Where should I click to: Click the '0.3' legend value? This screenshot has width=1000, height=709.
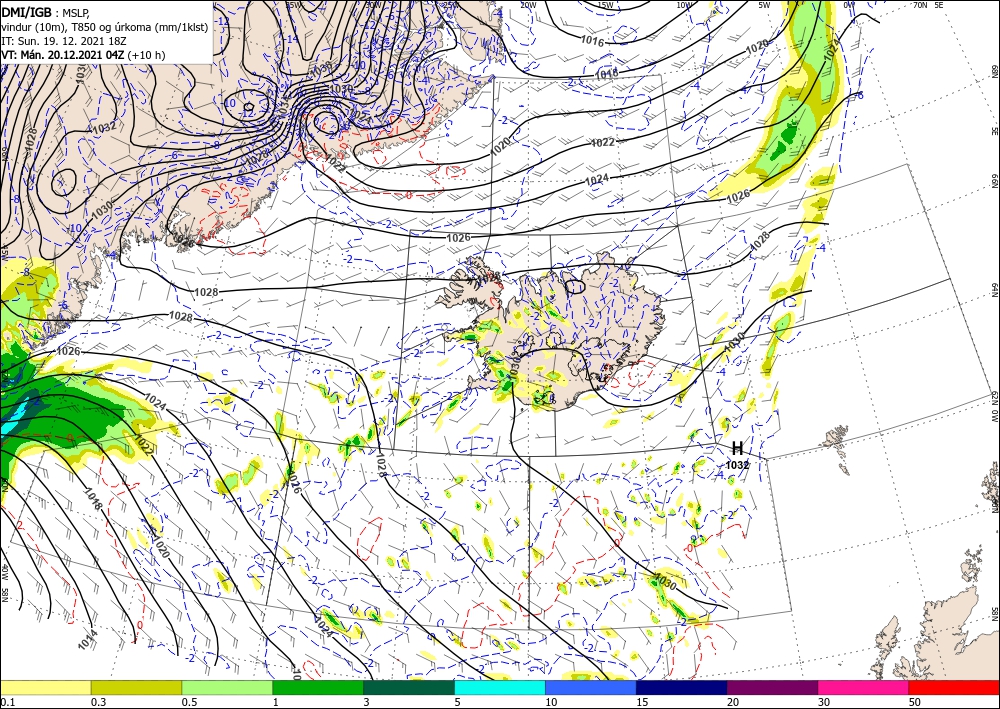(98, 702)
